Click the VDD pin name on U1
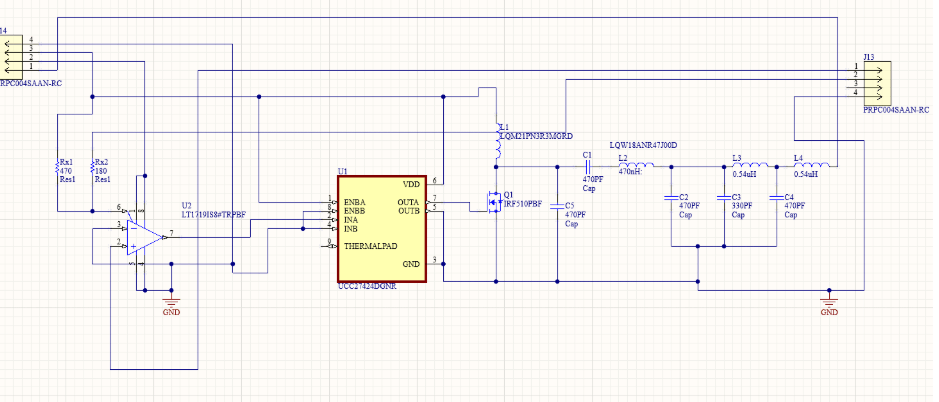 pyautogui.click(x=412, y=184)
